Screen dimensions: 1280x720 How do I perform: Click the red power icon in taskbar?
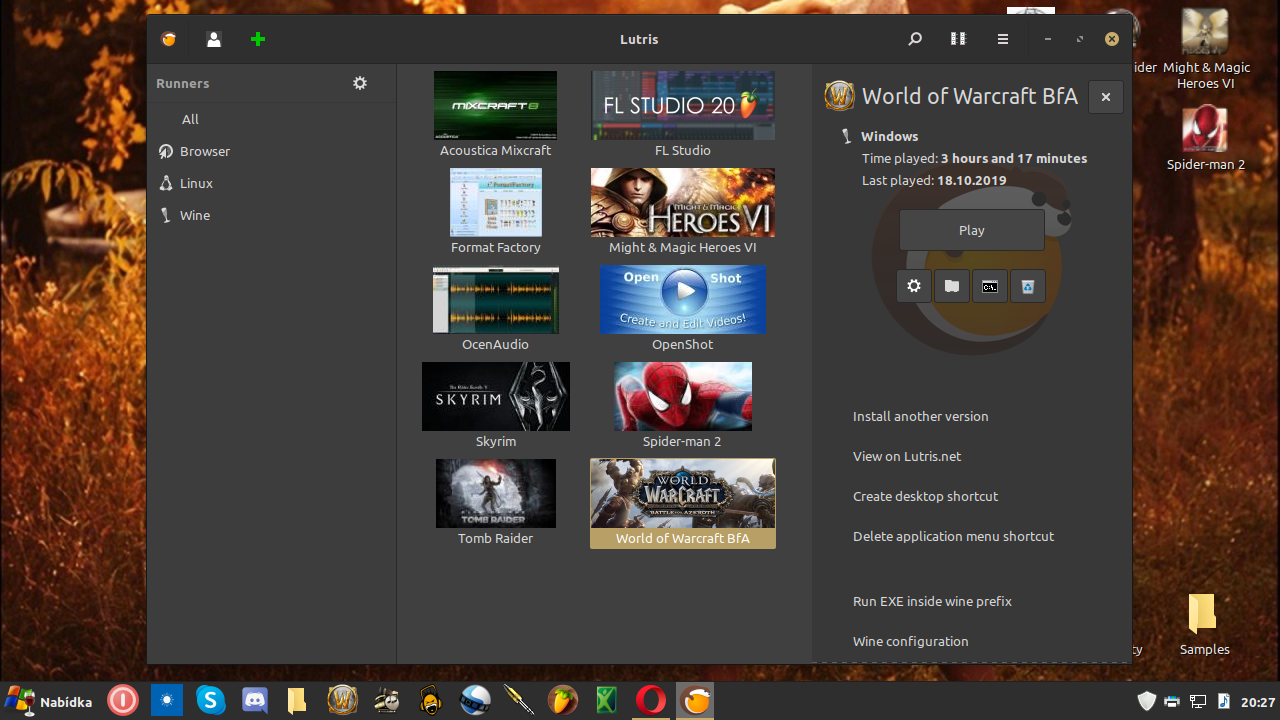(x=123, y=701)
